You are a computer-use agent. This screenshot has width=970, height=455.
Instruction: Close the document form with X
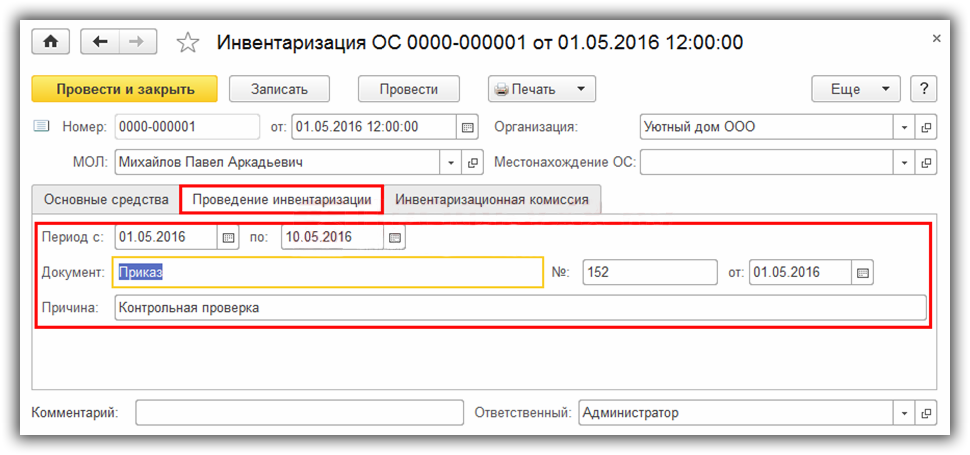(x=936, y=39)
